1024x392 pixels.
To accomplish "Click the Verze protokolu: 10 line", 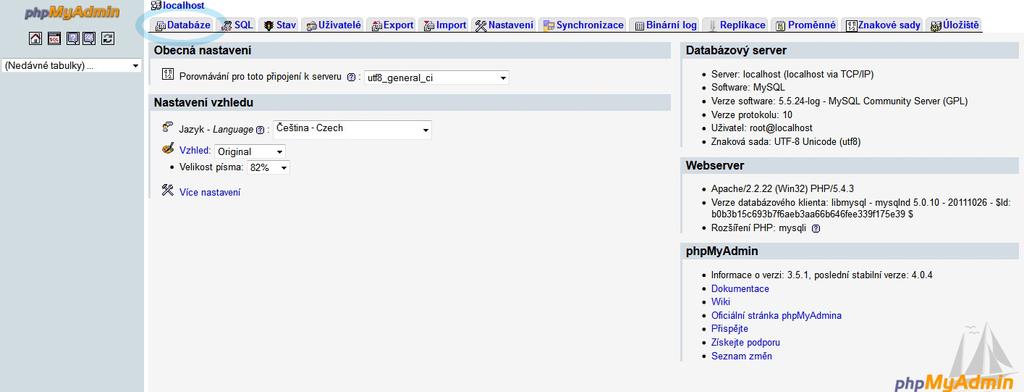I will (752, 114).
